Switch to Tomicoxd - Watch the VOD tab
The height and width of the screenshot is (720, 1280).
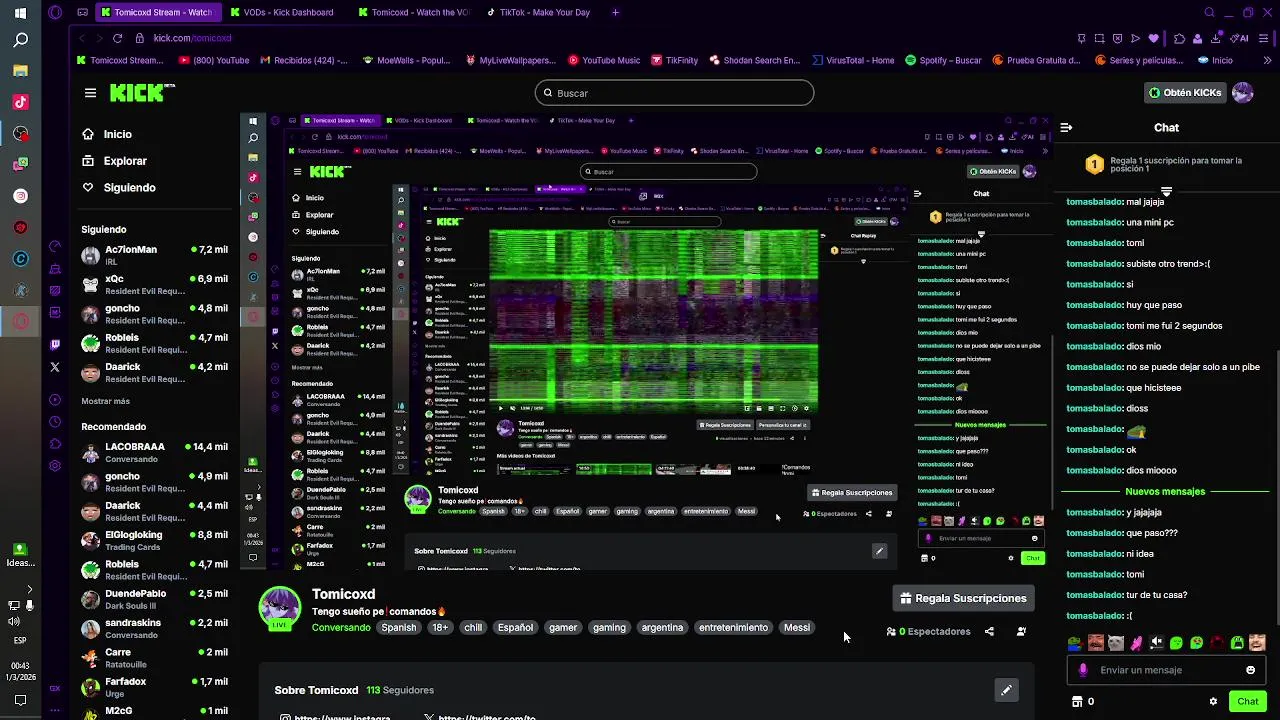(x=413, y=13)
